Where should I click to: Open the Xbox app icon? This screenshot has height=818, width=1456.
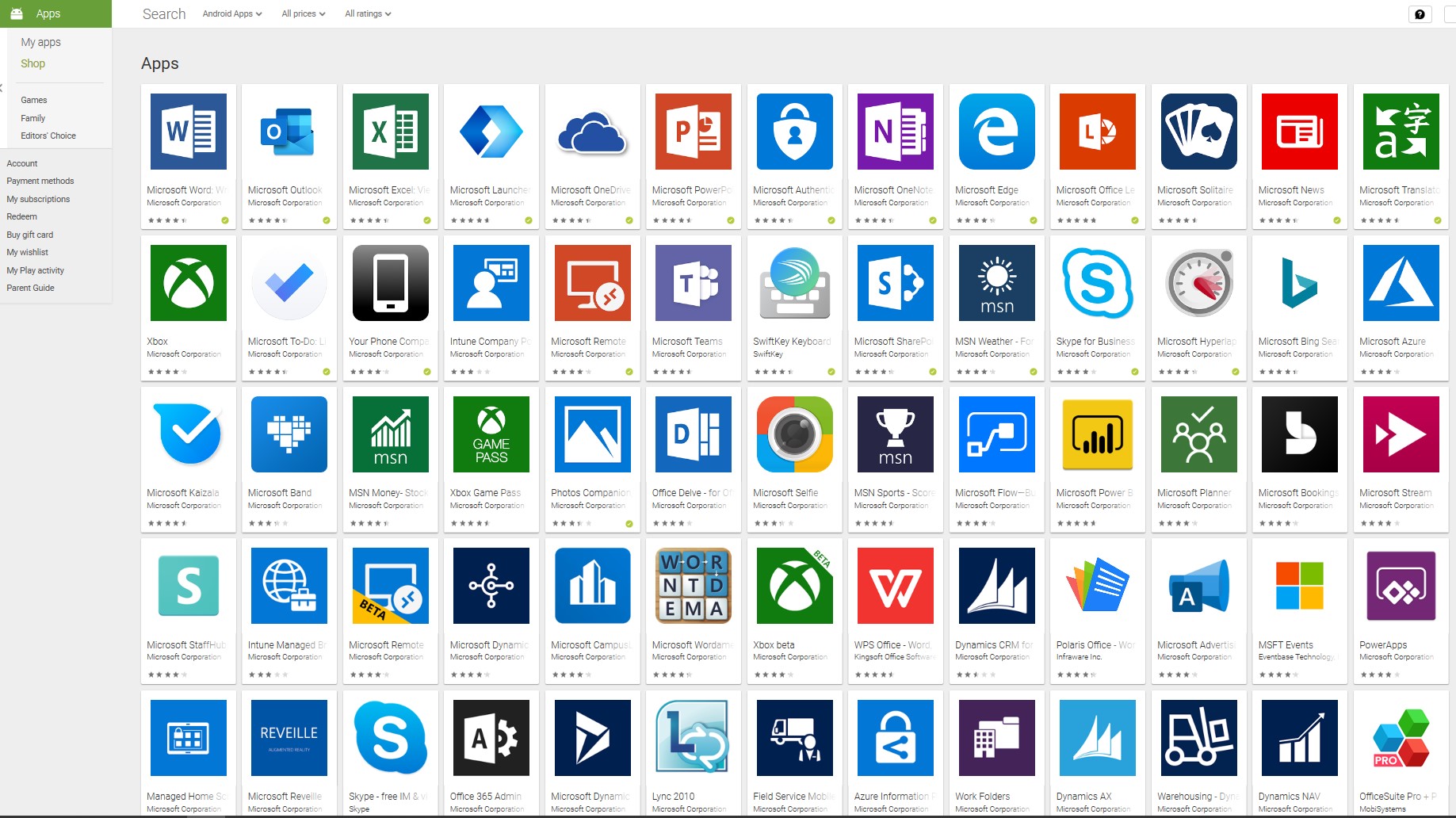tap(189, 283)
